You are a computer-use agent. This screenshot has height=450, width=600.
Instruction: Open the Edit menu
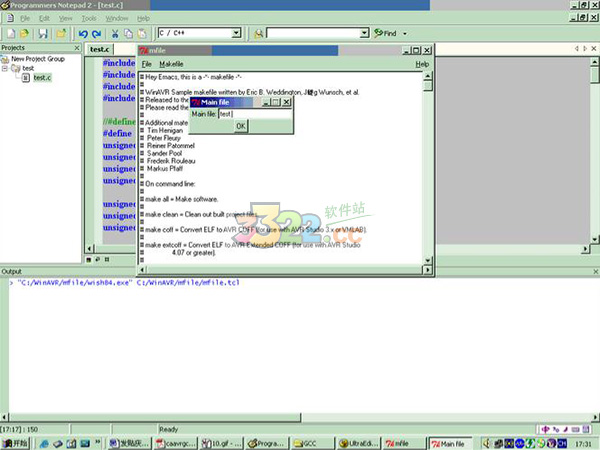[44, 18]
